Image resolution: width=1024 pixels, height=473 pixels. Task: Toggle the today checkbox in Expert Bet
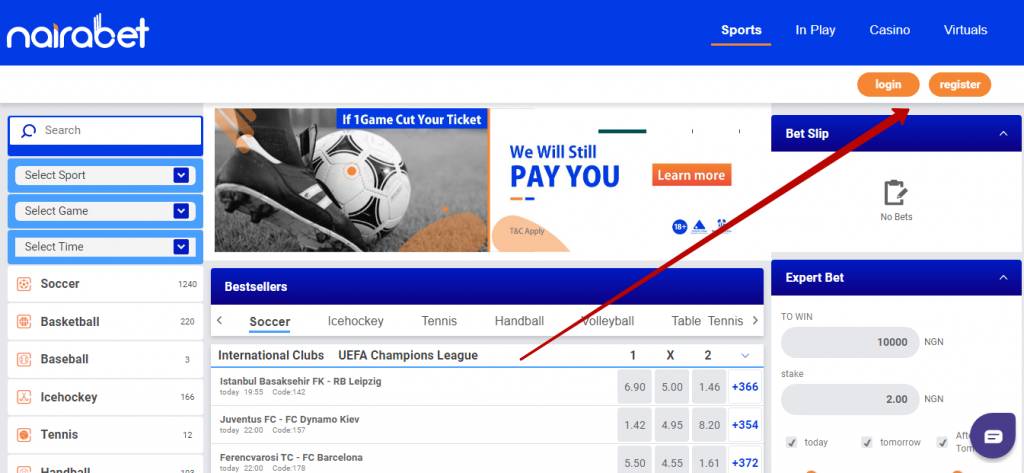tap(792, 442)
